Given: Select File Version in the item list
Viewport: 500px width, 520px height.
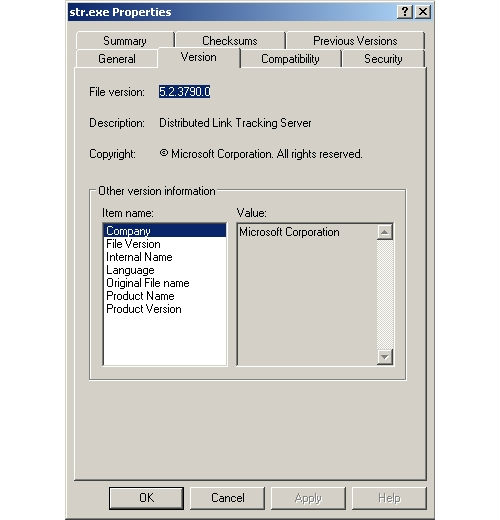Looking at the screenshot, I should (x=165, y=244).
